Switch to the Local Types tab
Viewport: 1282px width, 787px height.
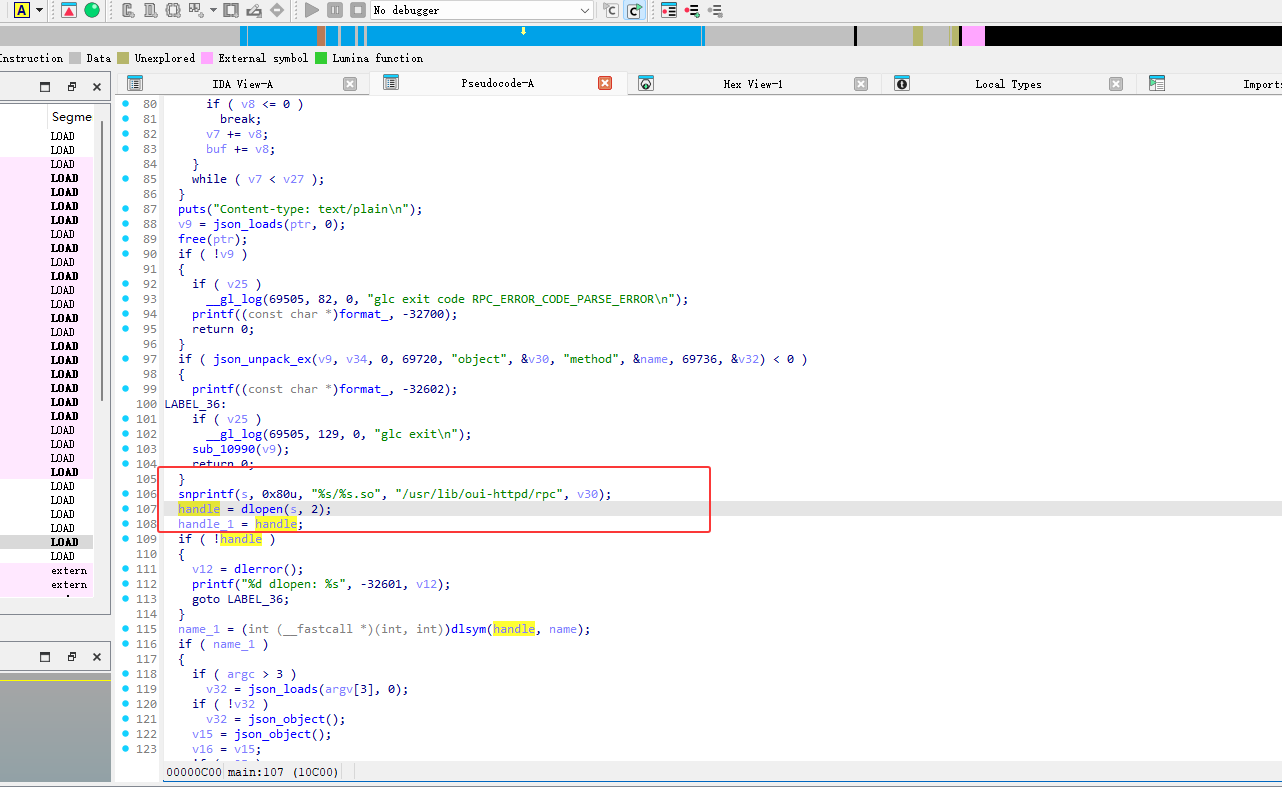click(x=1008, y=84)
